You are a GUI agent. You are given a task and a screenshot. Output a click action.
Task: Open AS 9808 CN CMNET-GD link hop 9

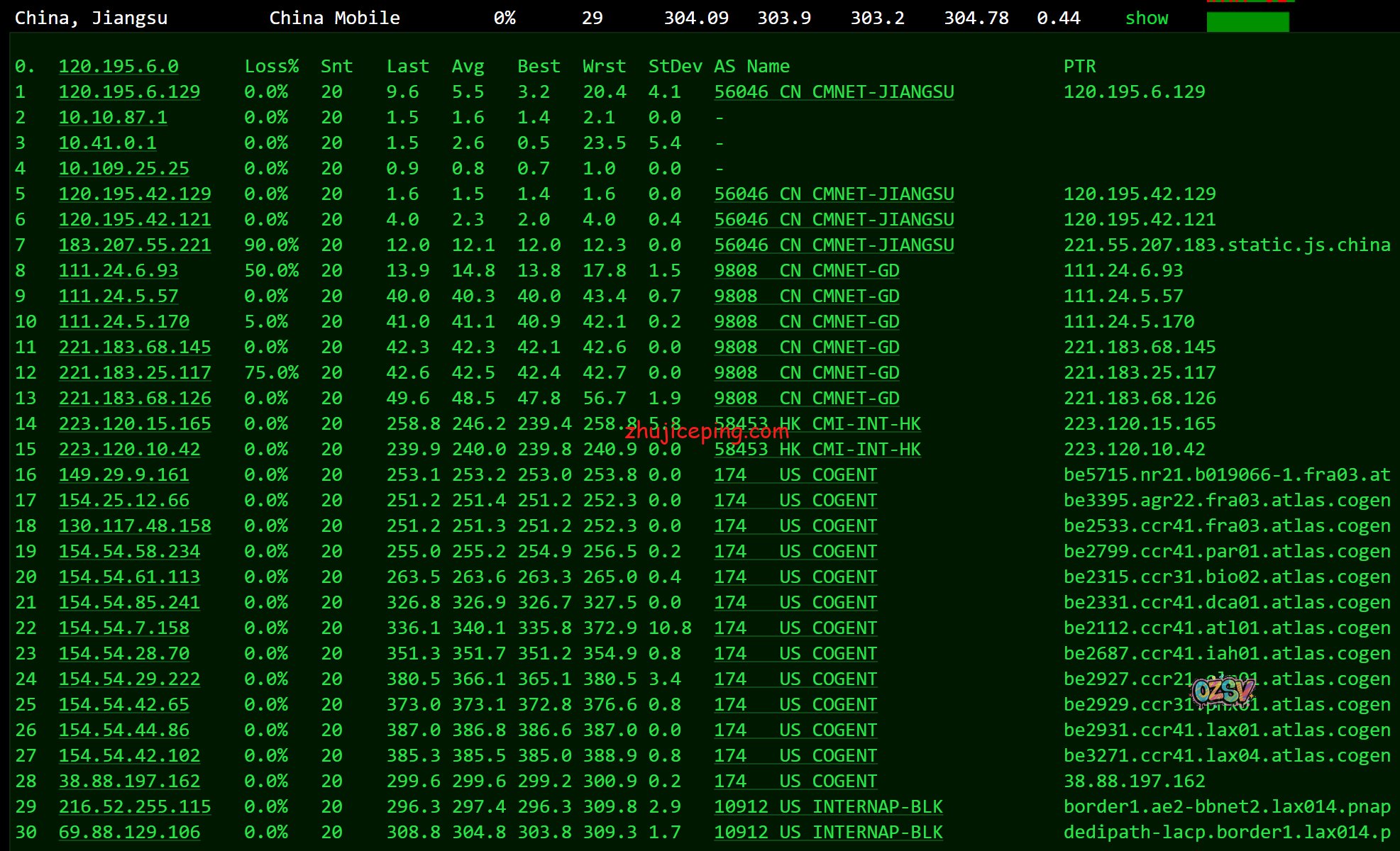pyautogui.click(x=806, y=296)
